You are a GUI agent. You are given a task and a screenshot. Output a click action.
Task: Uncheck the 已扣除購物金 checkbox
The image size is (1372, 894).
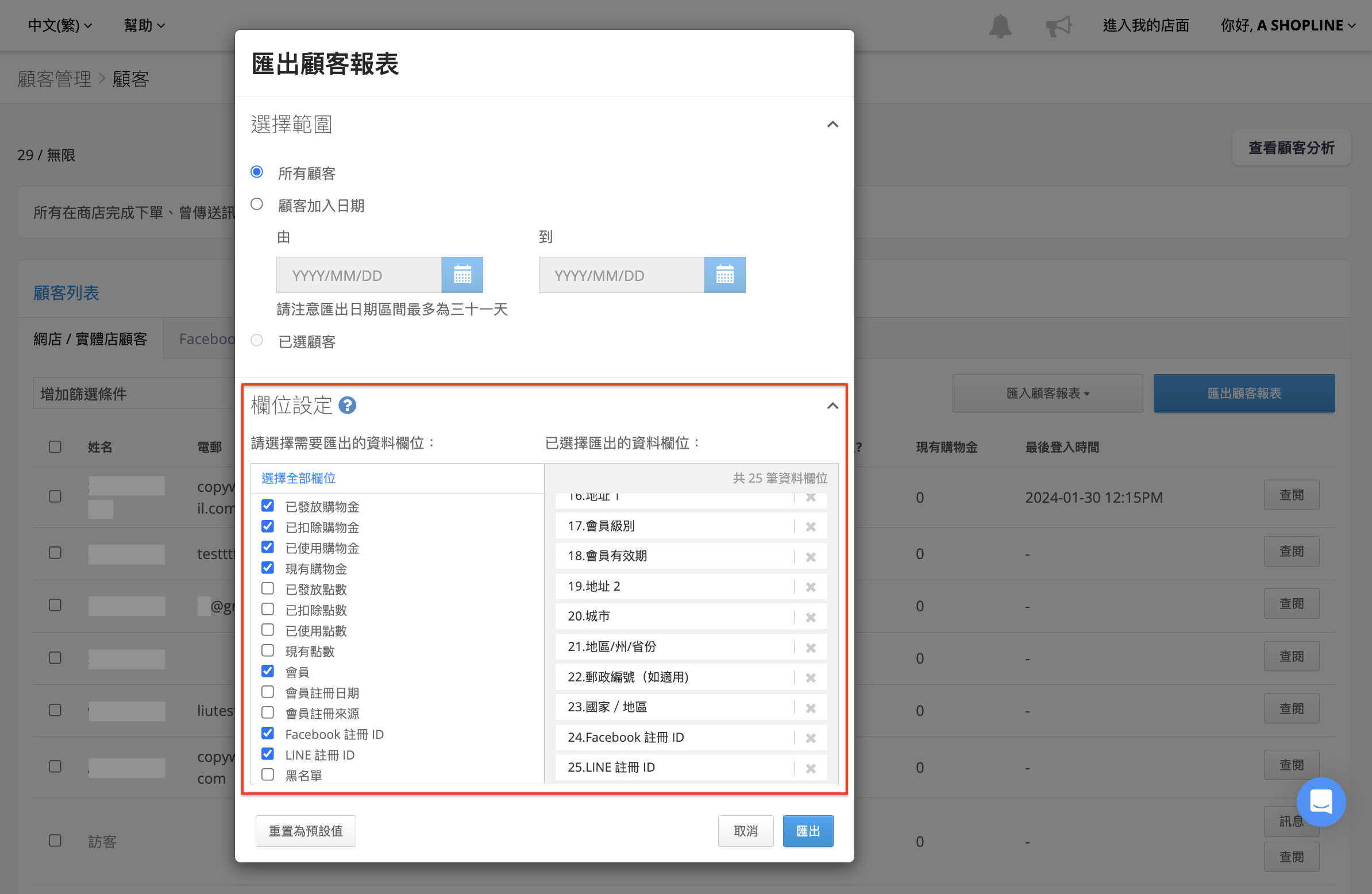[268, 526]
